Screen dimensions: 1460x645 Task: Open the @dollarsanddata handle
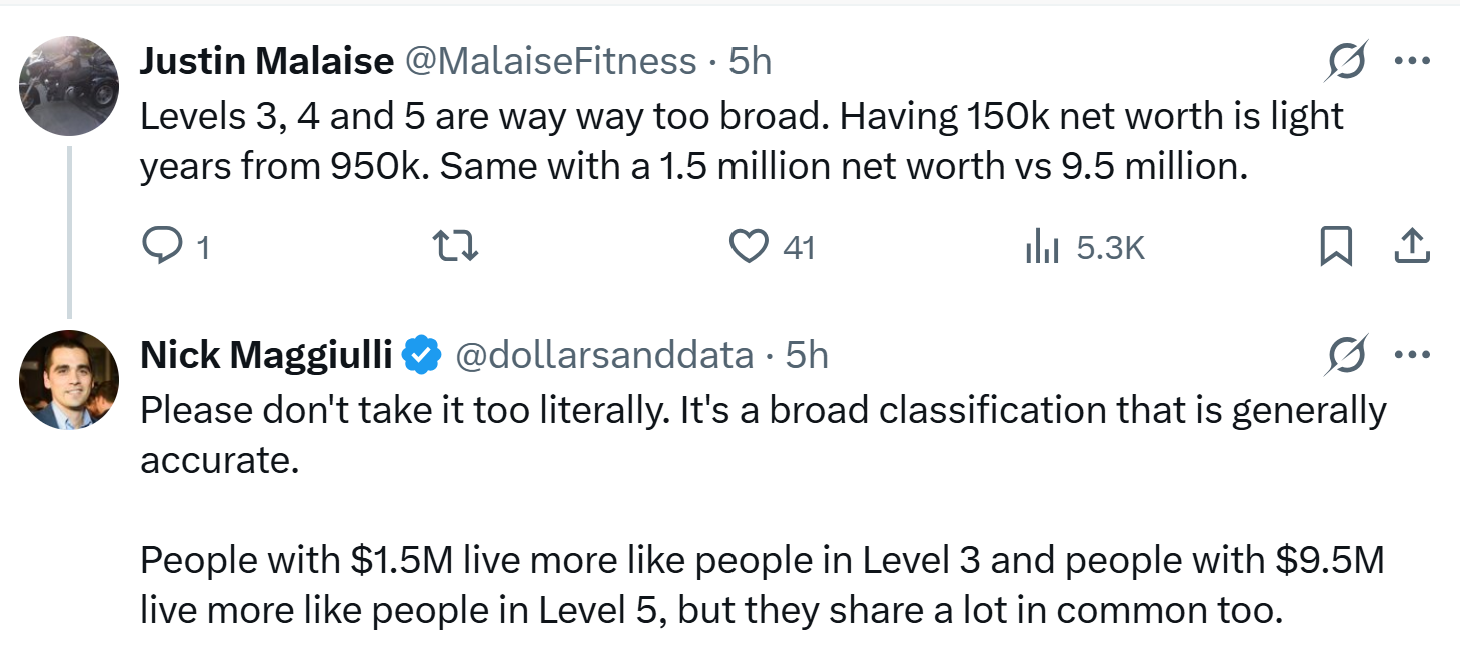pyautogui.click(x=605, y=354)
